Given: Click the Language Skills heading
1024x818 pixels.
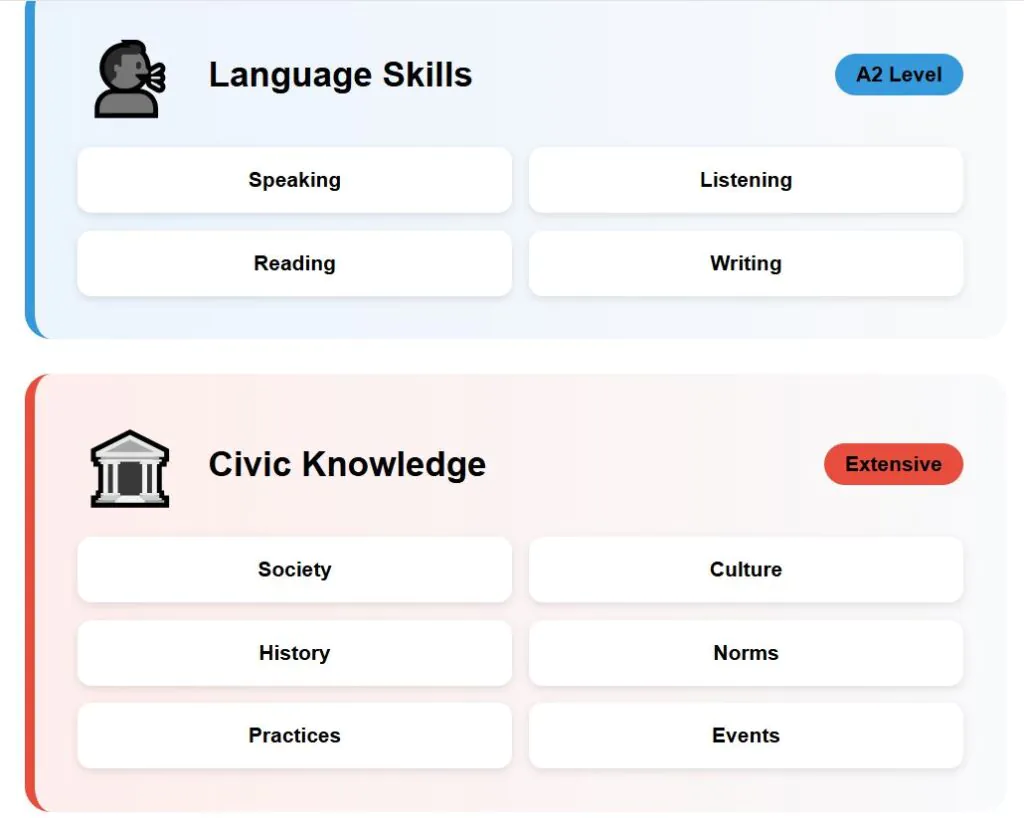Looking at the screenshot, I should (340, 75).
